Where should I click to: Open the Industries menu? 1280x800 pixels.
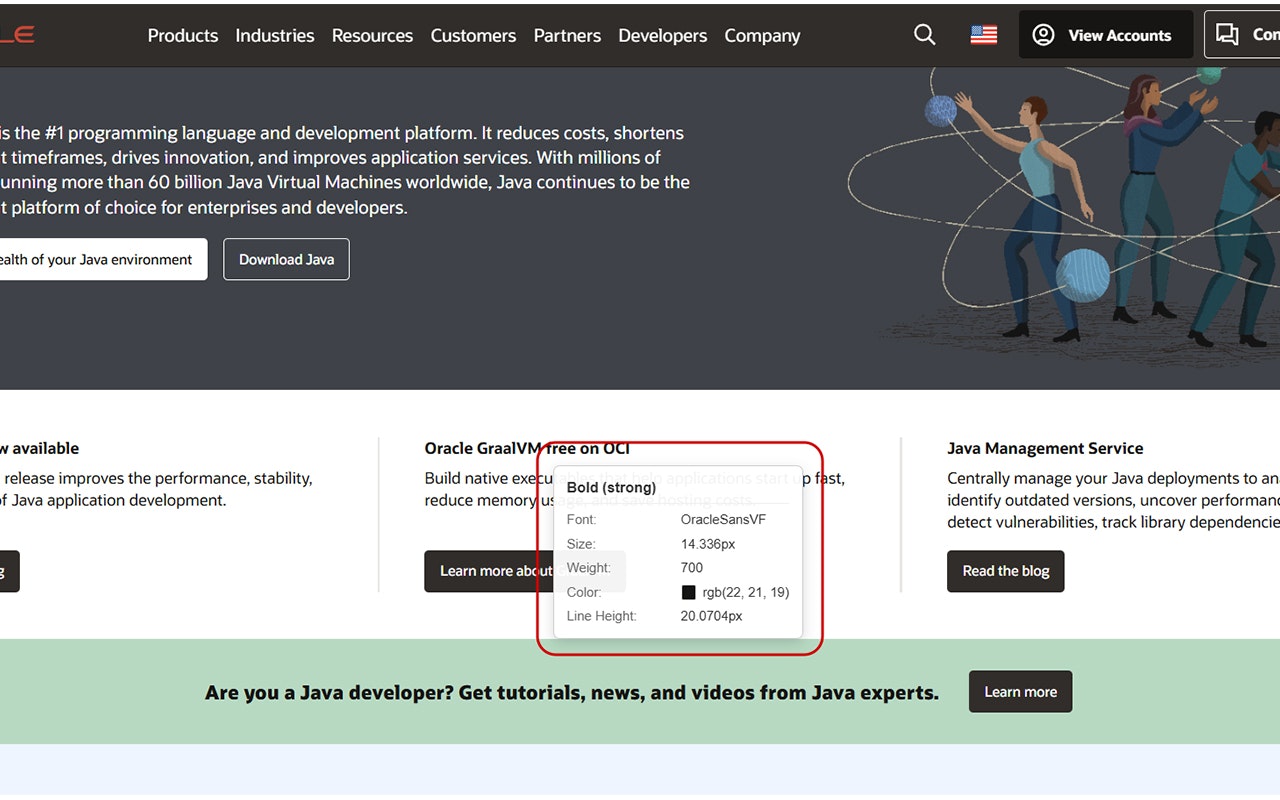(275, 35)
